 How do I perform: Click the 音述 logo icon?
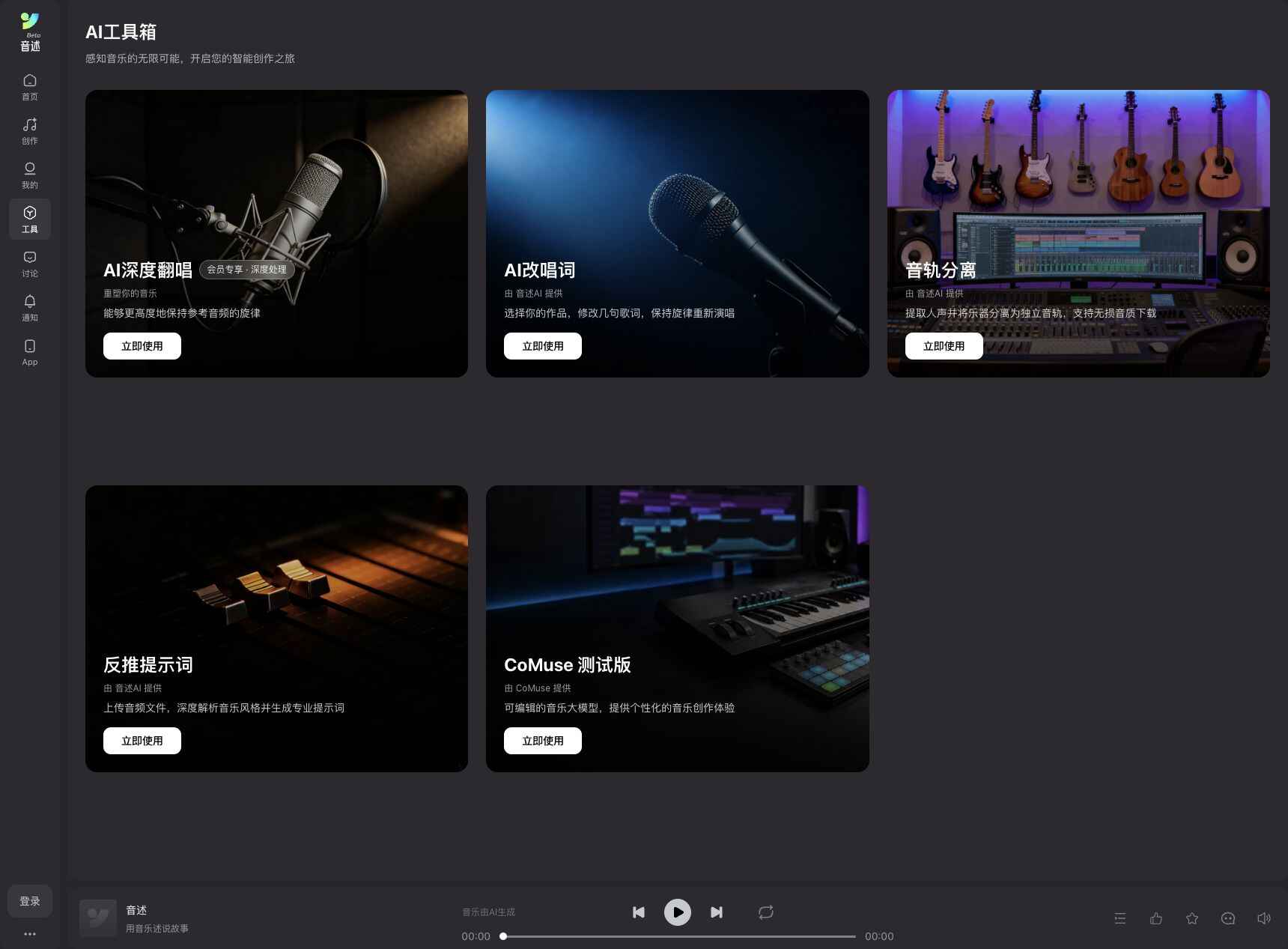click(30, 32)
